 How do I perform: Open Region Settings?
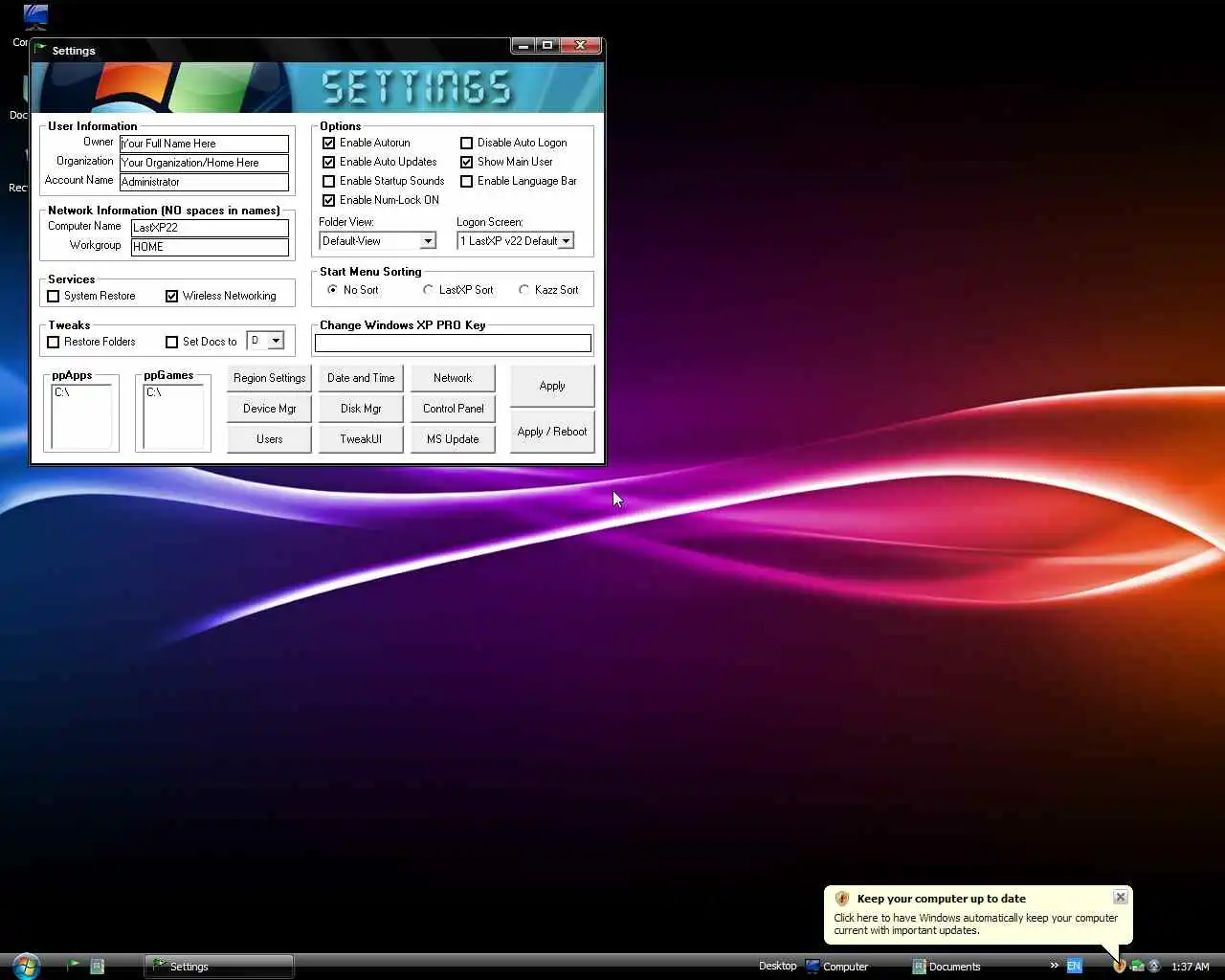point(269,378)
